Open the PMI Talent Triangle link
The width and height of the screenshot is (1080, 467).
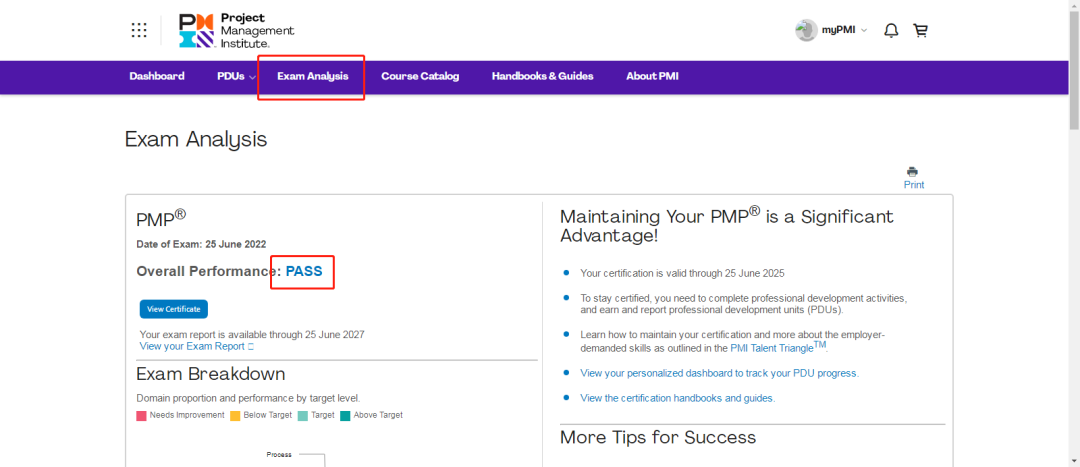pos(778,347)
